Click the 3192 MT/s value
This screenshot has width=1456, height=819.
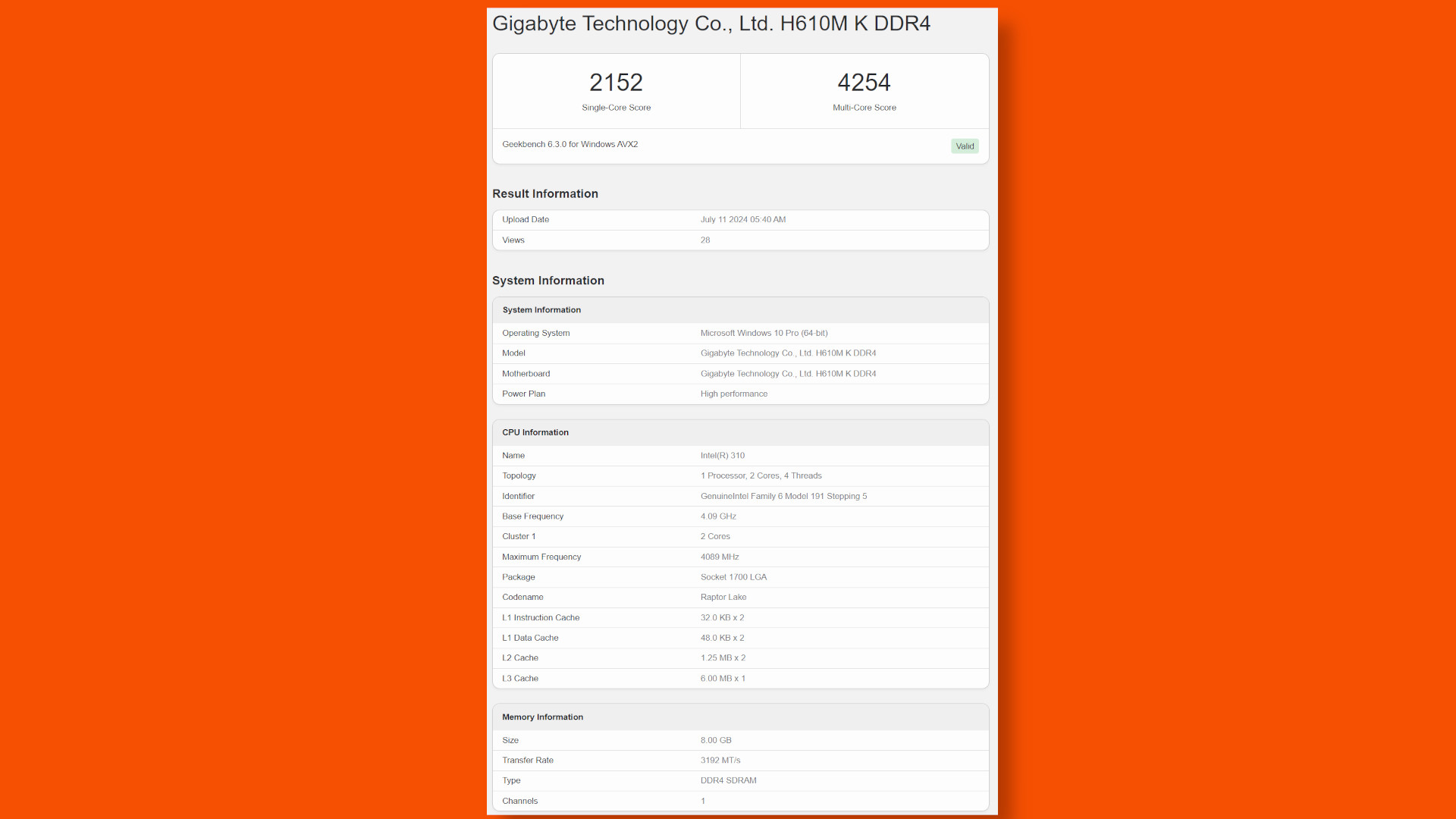pos(720,761)
